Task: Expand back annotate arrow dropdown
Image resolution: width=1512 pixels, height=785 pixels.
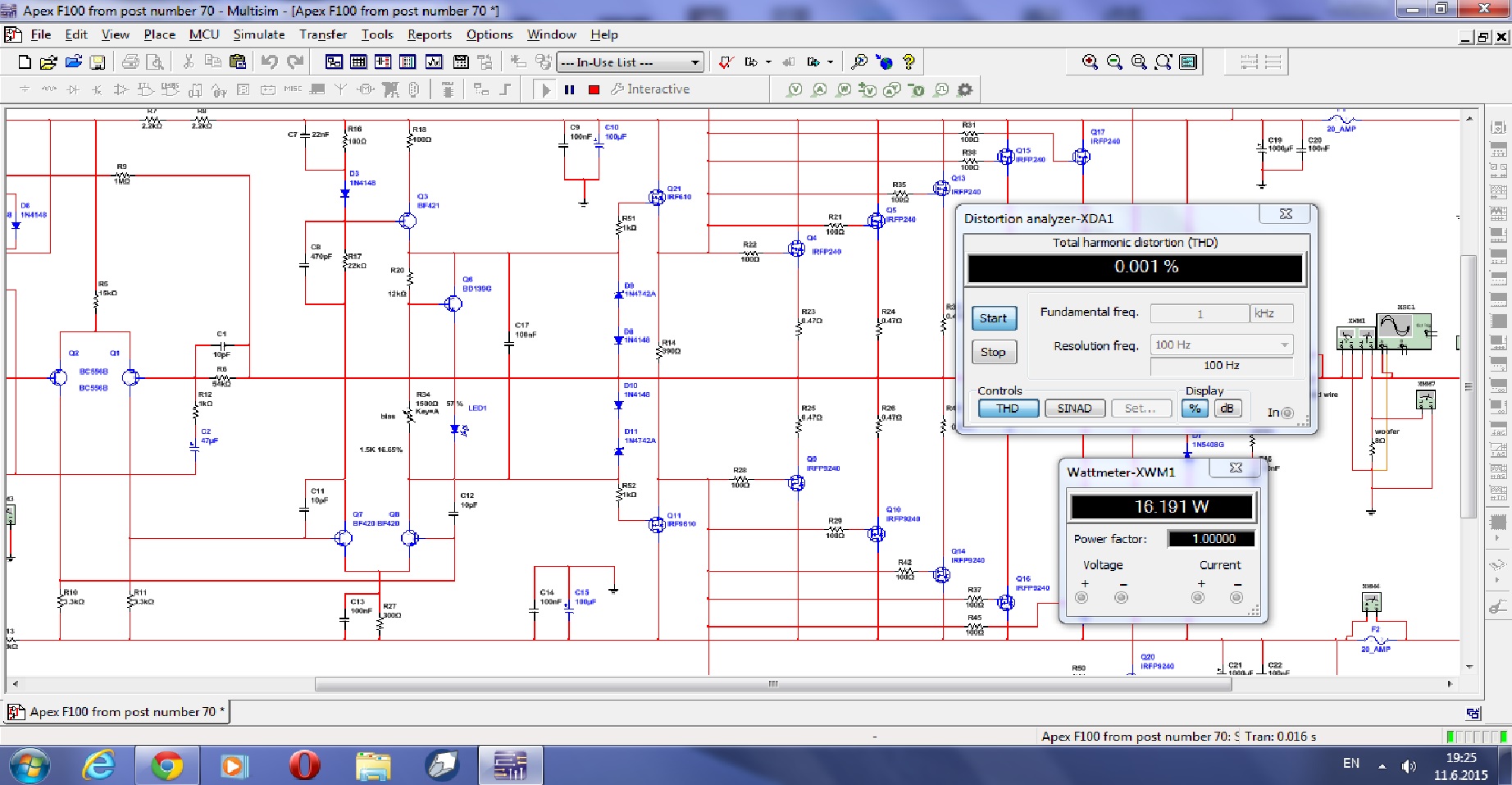Action: [768, 62]
